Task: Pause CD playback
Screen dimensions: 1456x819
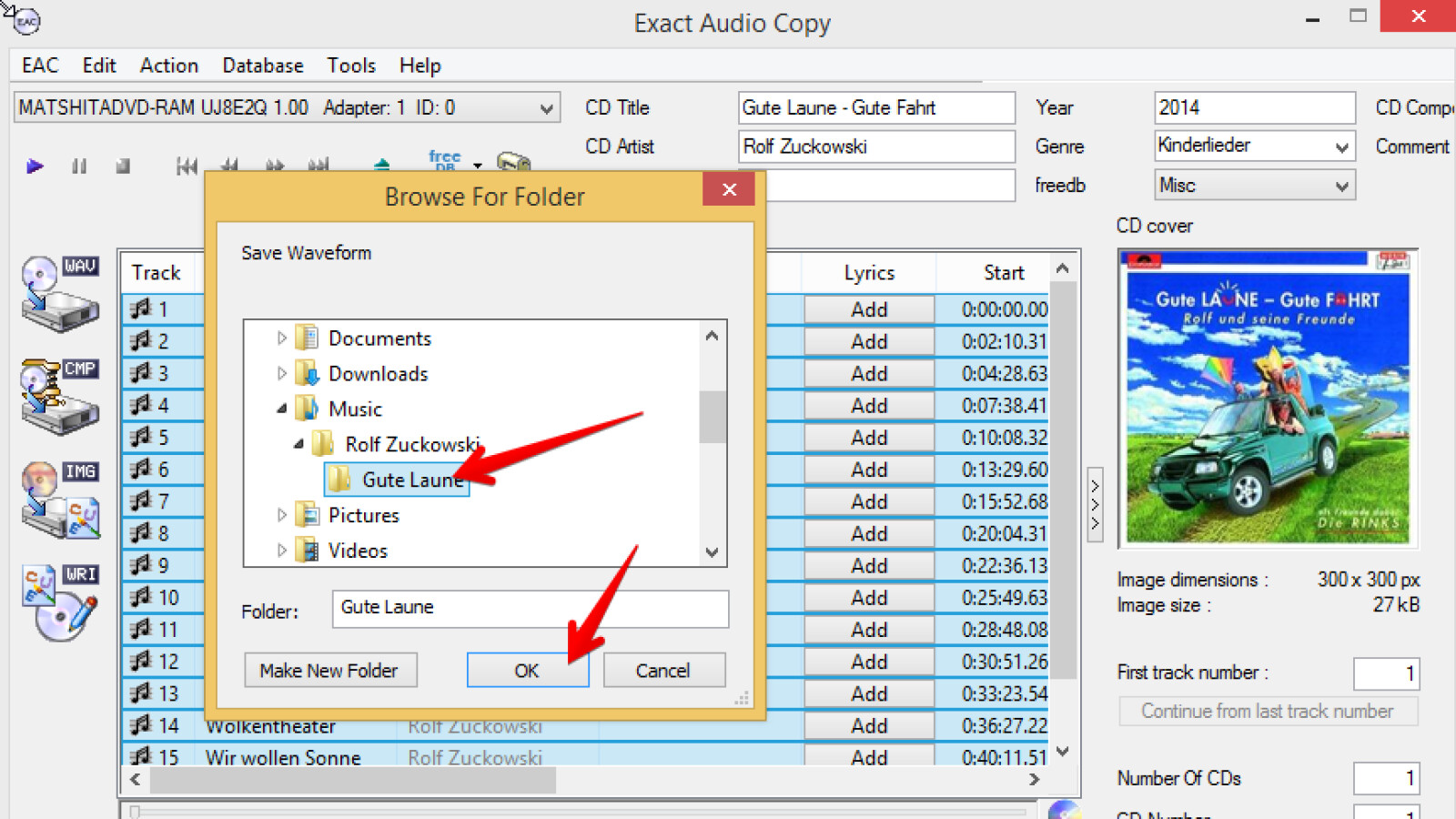Action: (x=79, y=166)
